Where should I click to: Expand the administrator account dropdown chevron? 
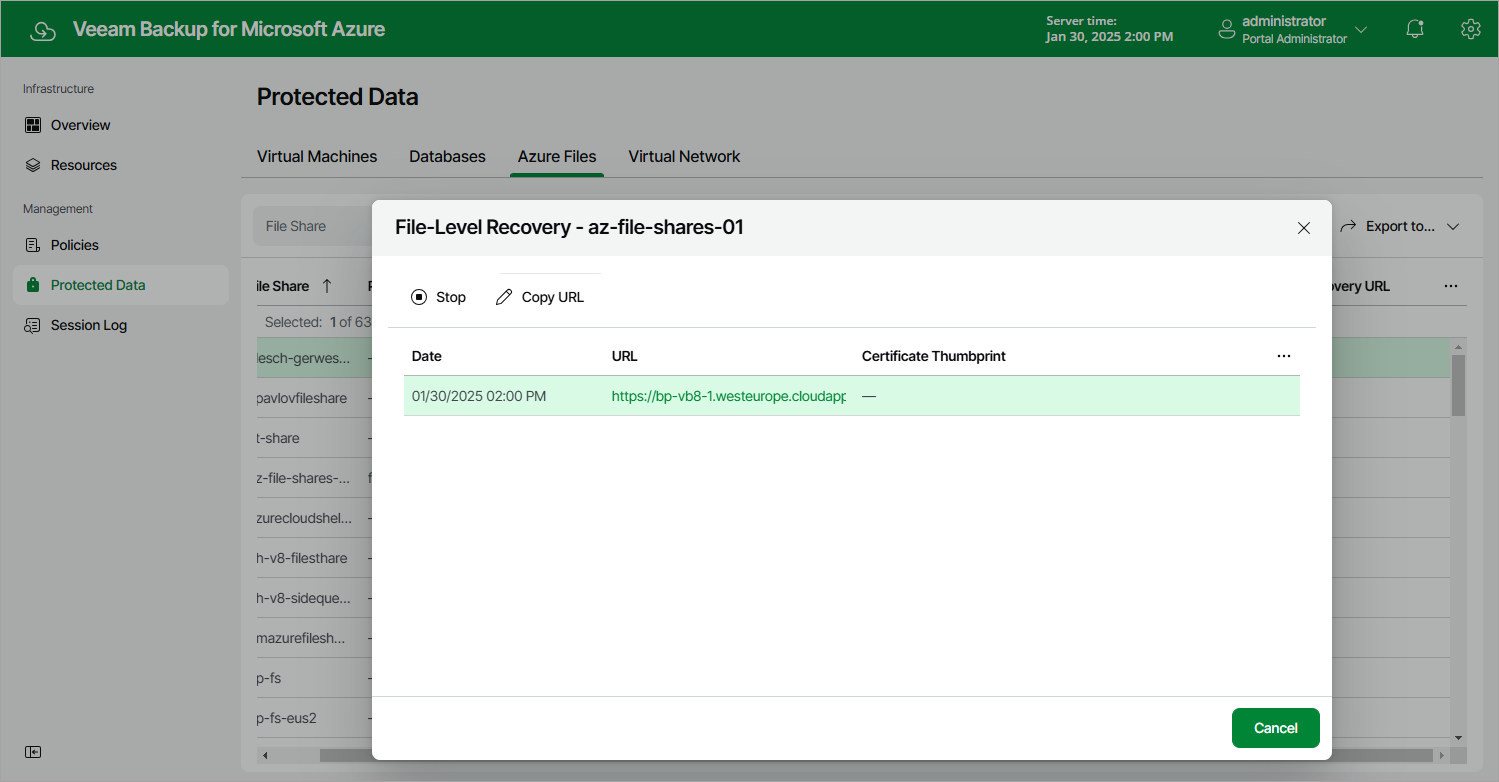pos(1361,30)
